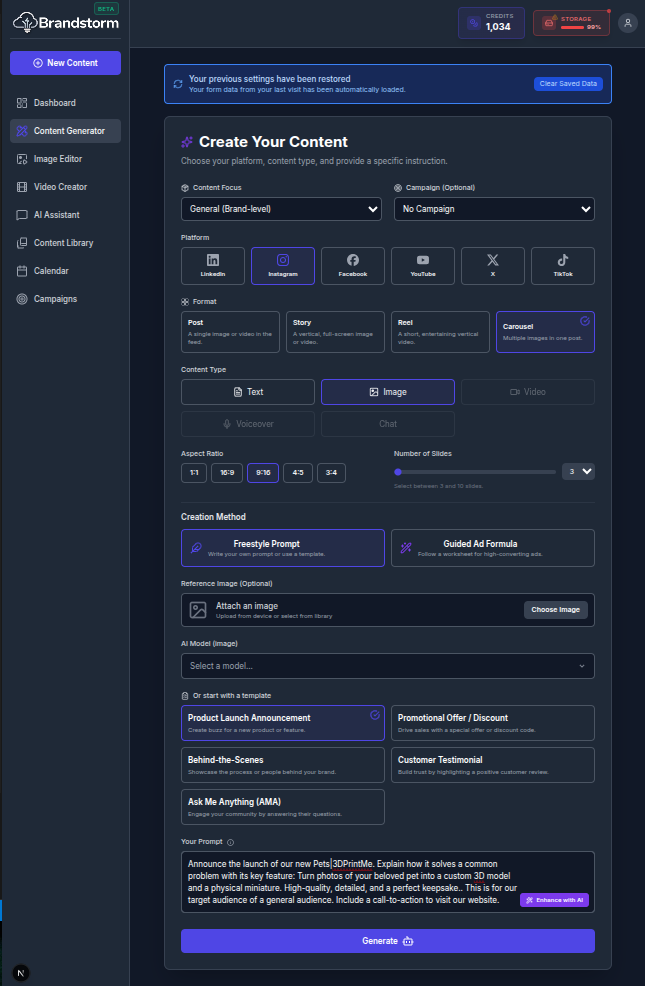The width and height of the screenshot is (645, 986).
Task: Expand the Campaign dropdown
Action: 493,209
